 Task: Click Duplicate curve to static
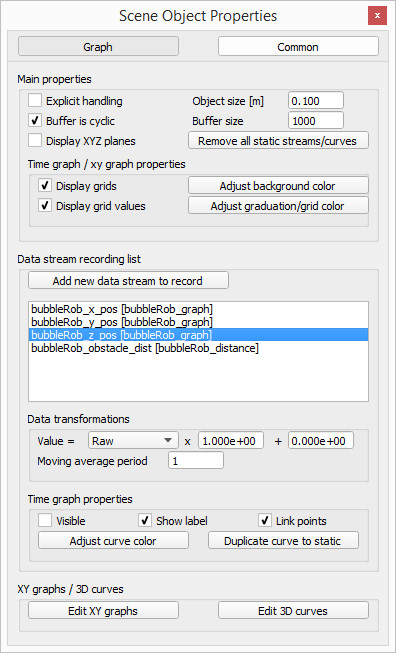pyautogui.click(x=283, y=541)
